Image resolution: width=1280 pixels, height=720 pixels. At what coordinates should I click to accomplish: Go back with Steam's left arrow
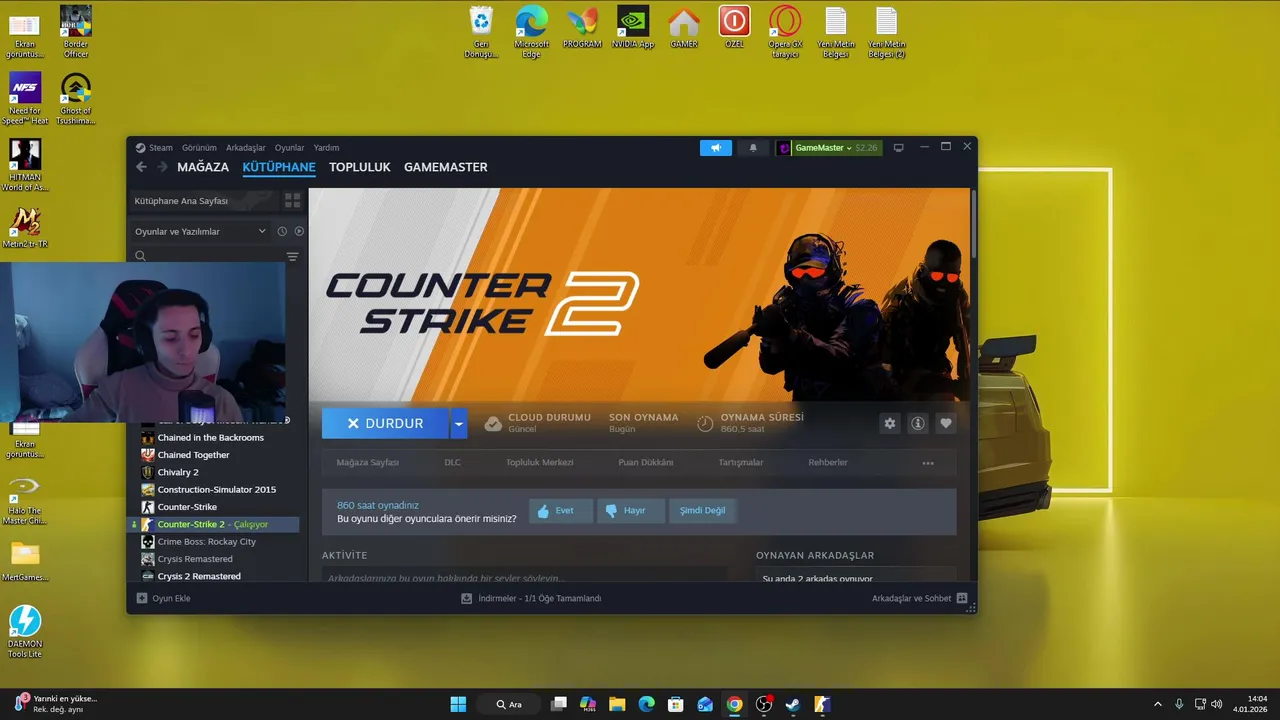coord(141,167)
